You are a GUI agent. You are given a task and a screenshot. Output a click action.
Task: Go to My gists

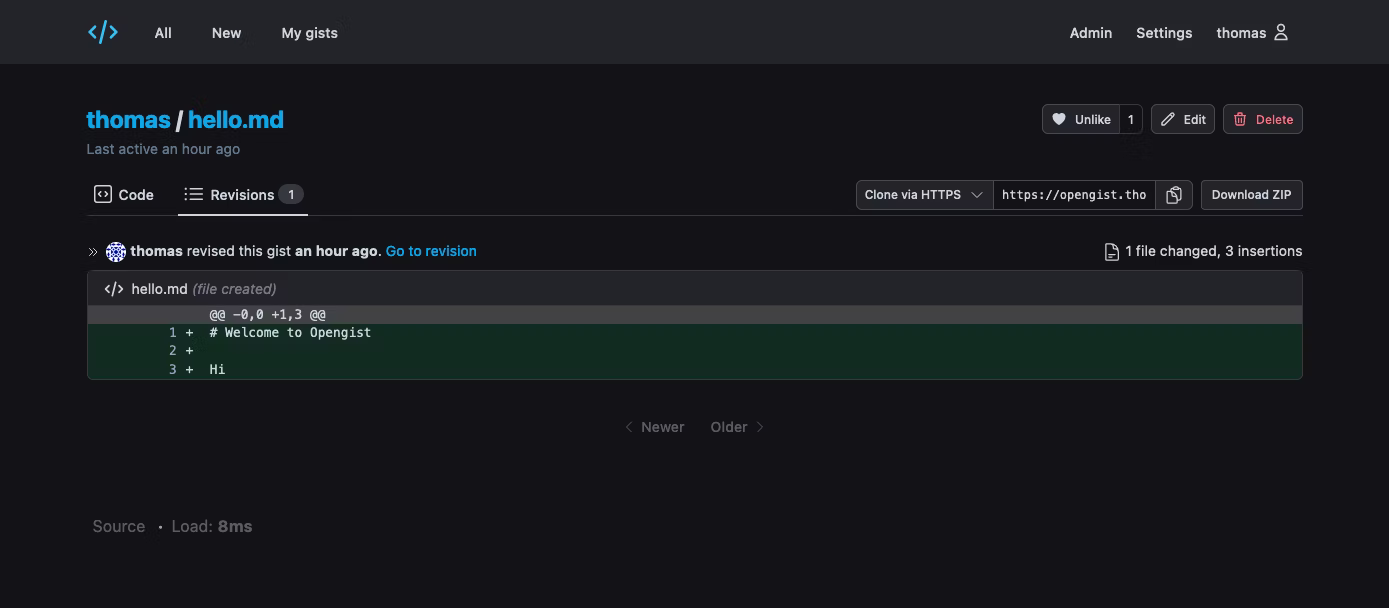click(x=309, y=33)
